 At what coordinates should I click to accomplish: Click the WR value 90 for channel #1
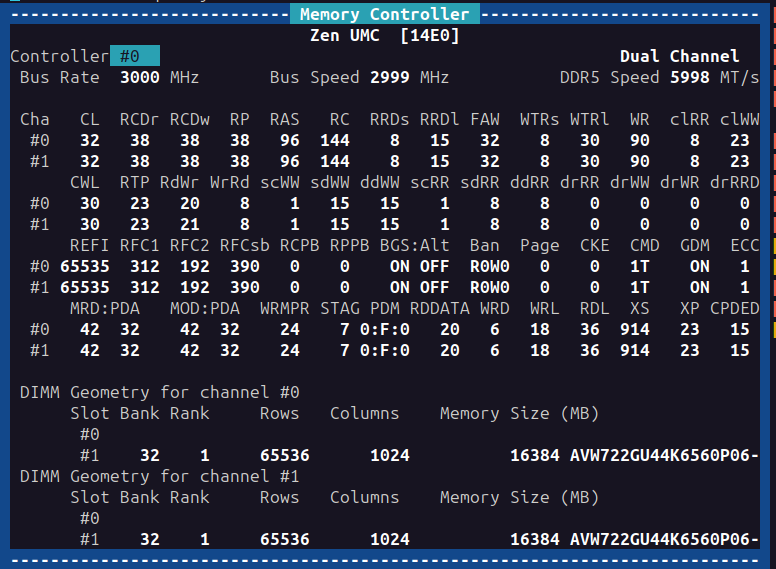tap(639, 161)
